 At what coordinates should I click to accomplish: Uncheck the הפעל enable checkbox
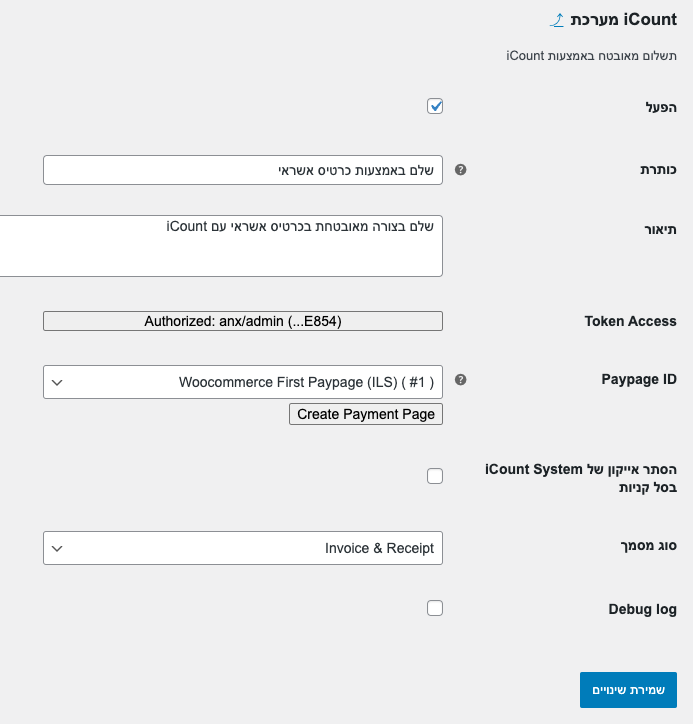coord(435,106)
